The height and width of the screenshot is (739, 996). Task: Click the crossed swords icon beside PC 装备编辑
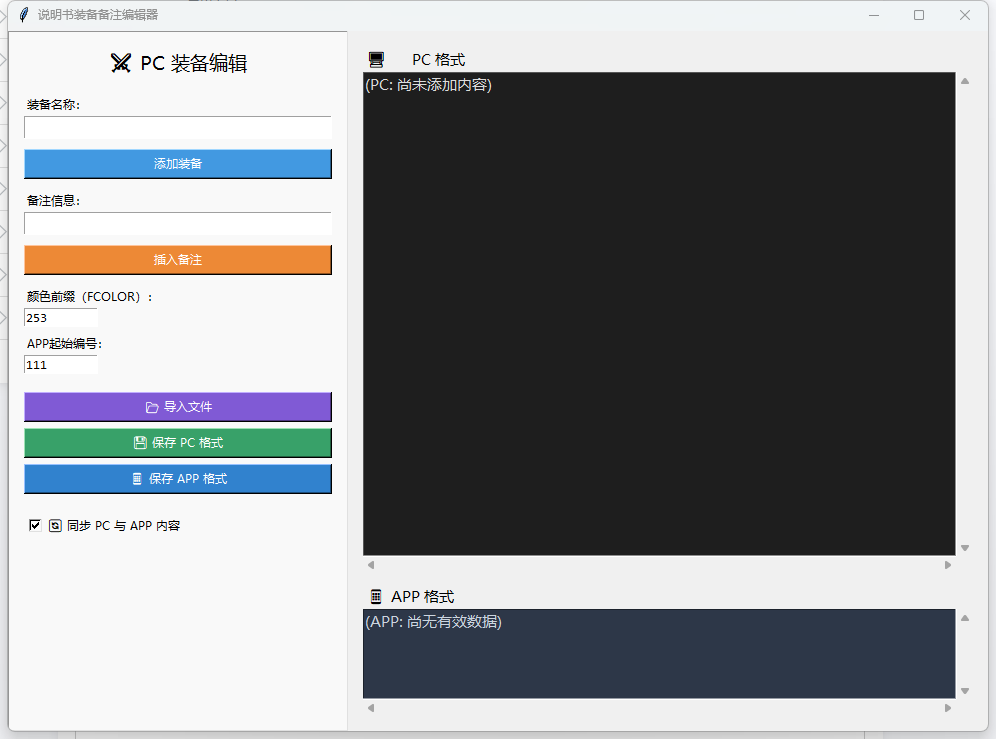point(121,63)
